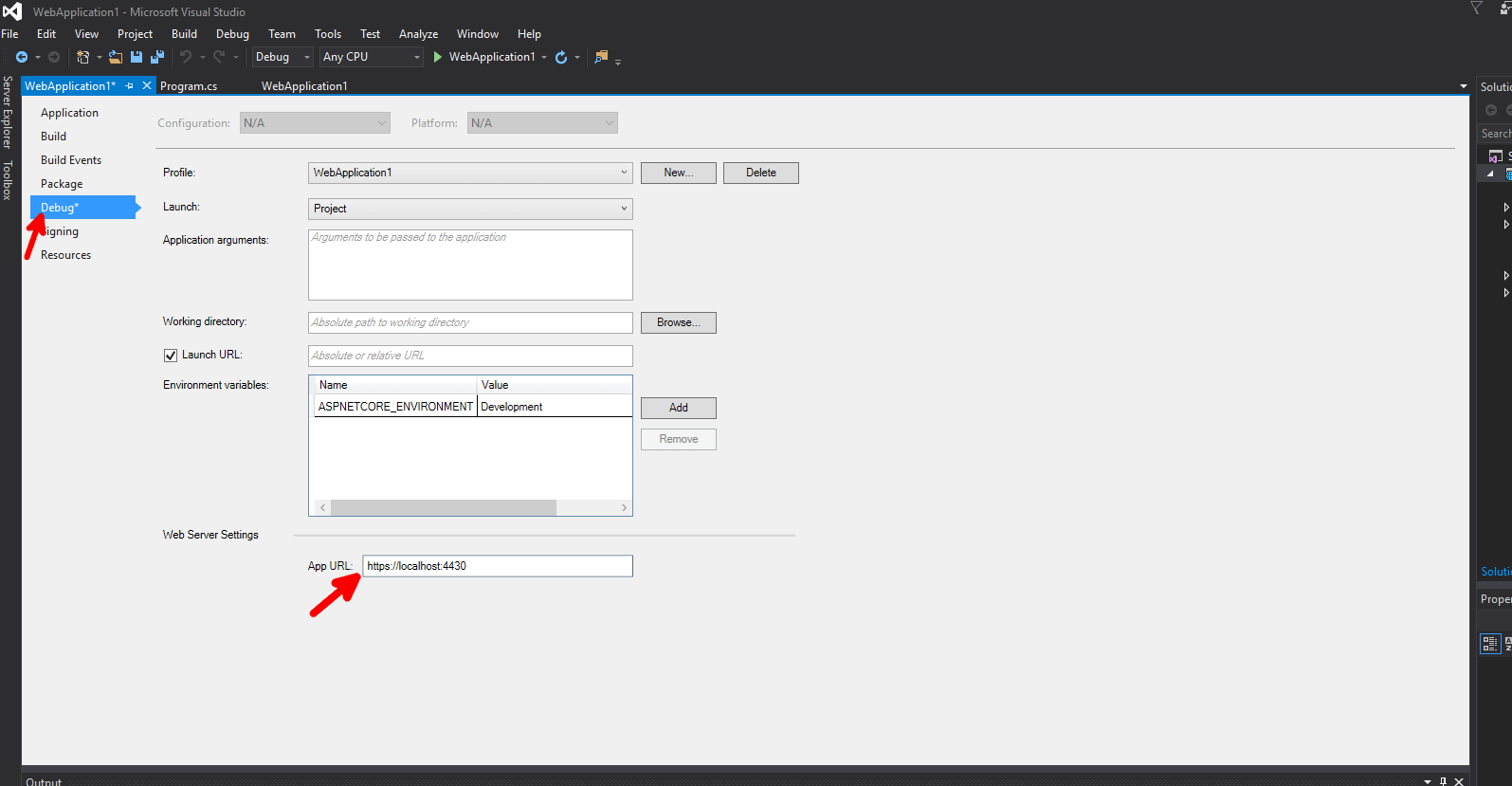The height and width of the screenshot is (786, 1512).
Task: Click the ASPNETCORE_ENVIRONMENT name cell
Action: pos(395,407)
